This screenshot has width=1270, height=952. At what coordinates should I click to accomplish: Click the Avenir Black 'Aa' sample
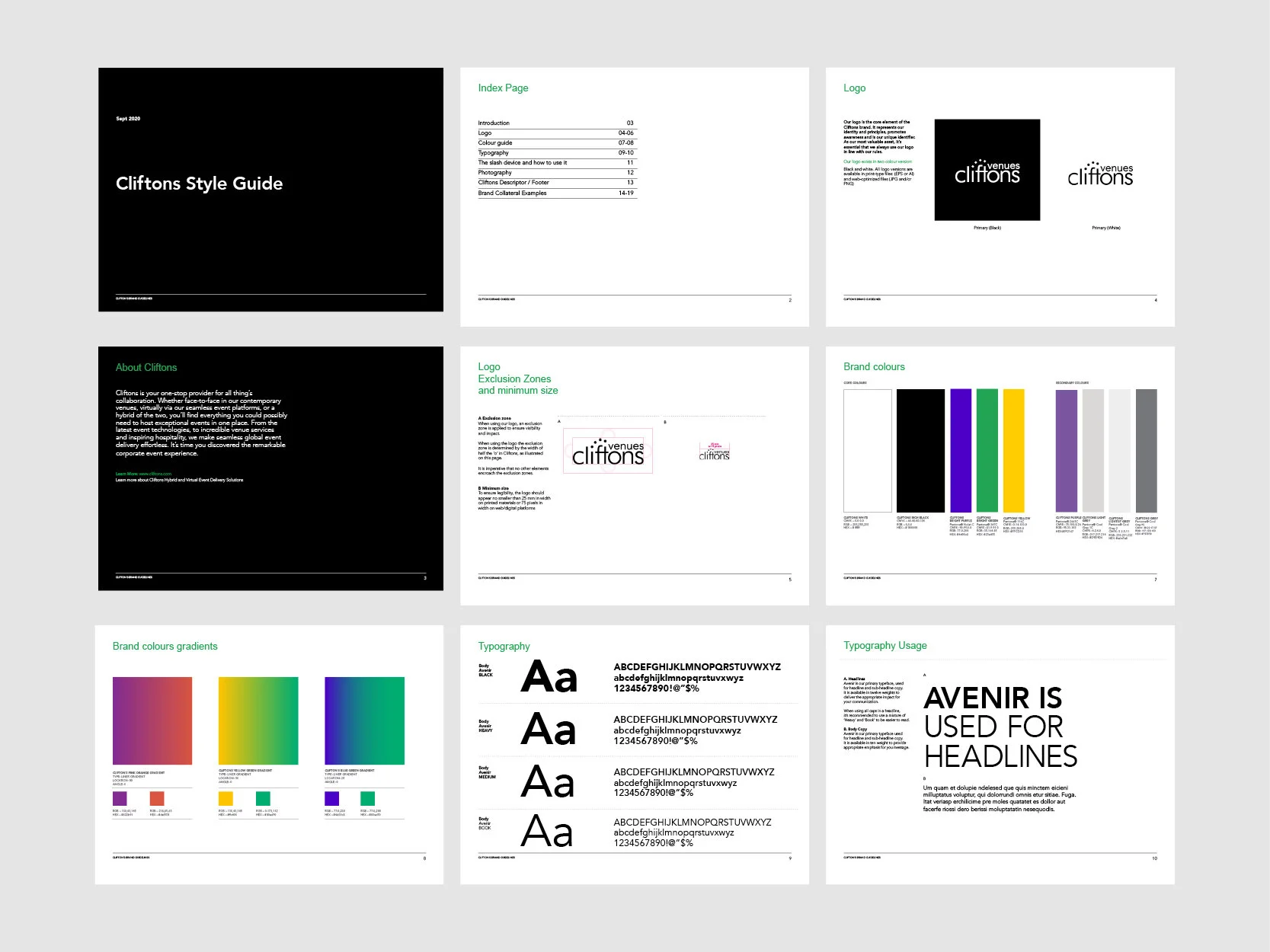pos(549,677)
